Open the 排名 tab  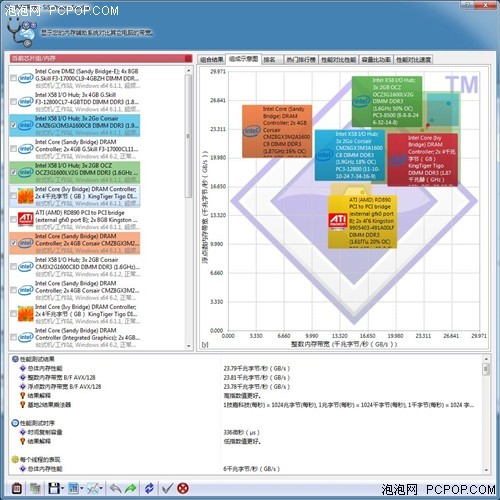click(272, 60)
